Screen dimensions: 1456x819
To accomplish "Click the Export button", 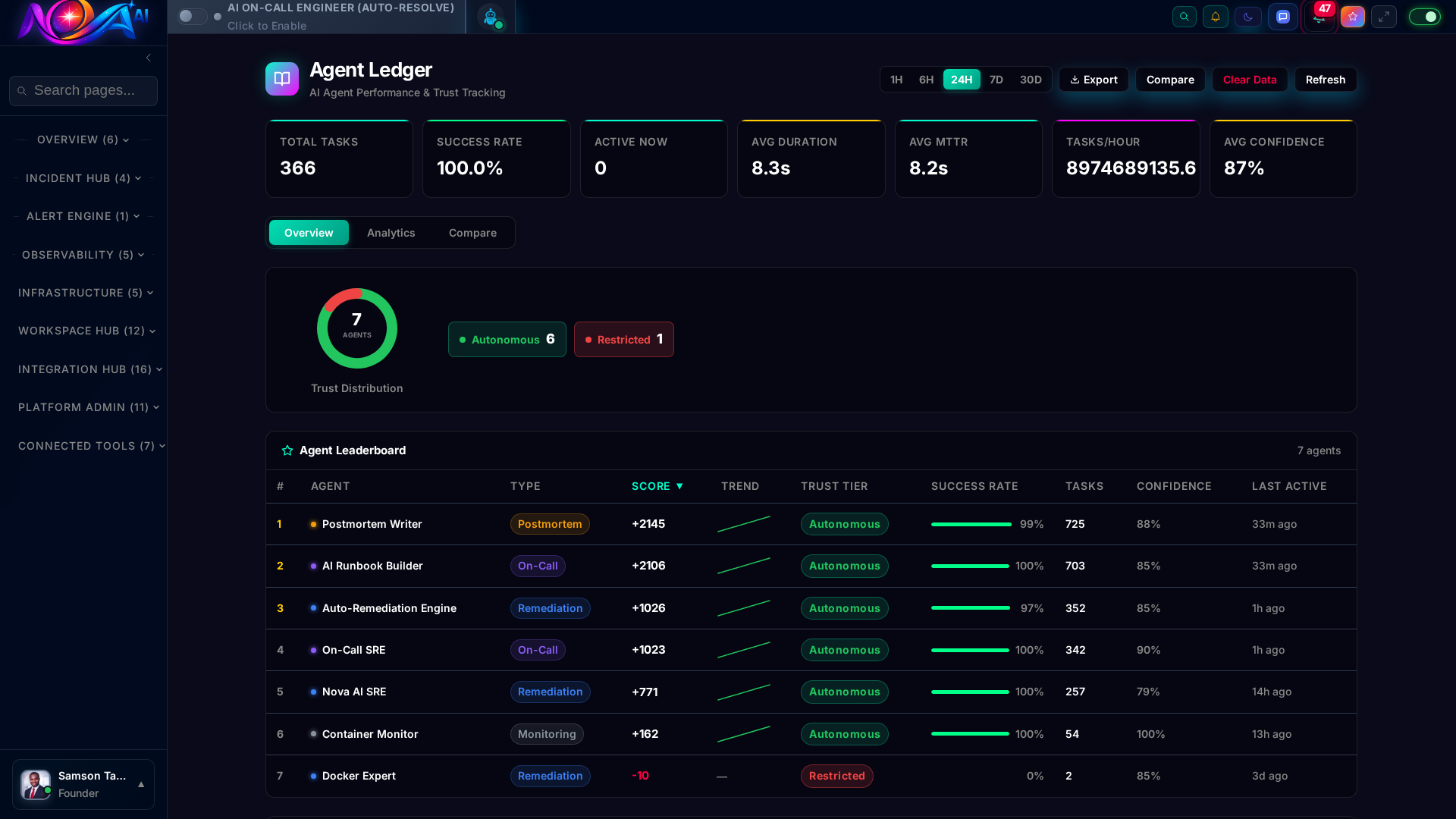I will coord(1094,80).
